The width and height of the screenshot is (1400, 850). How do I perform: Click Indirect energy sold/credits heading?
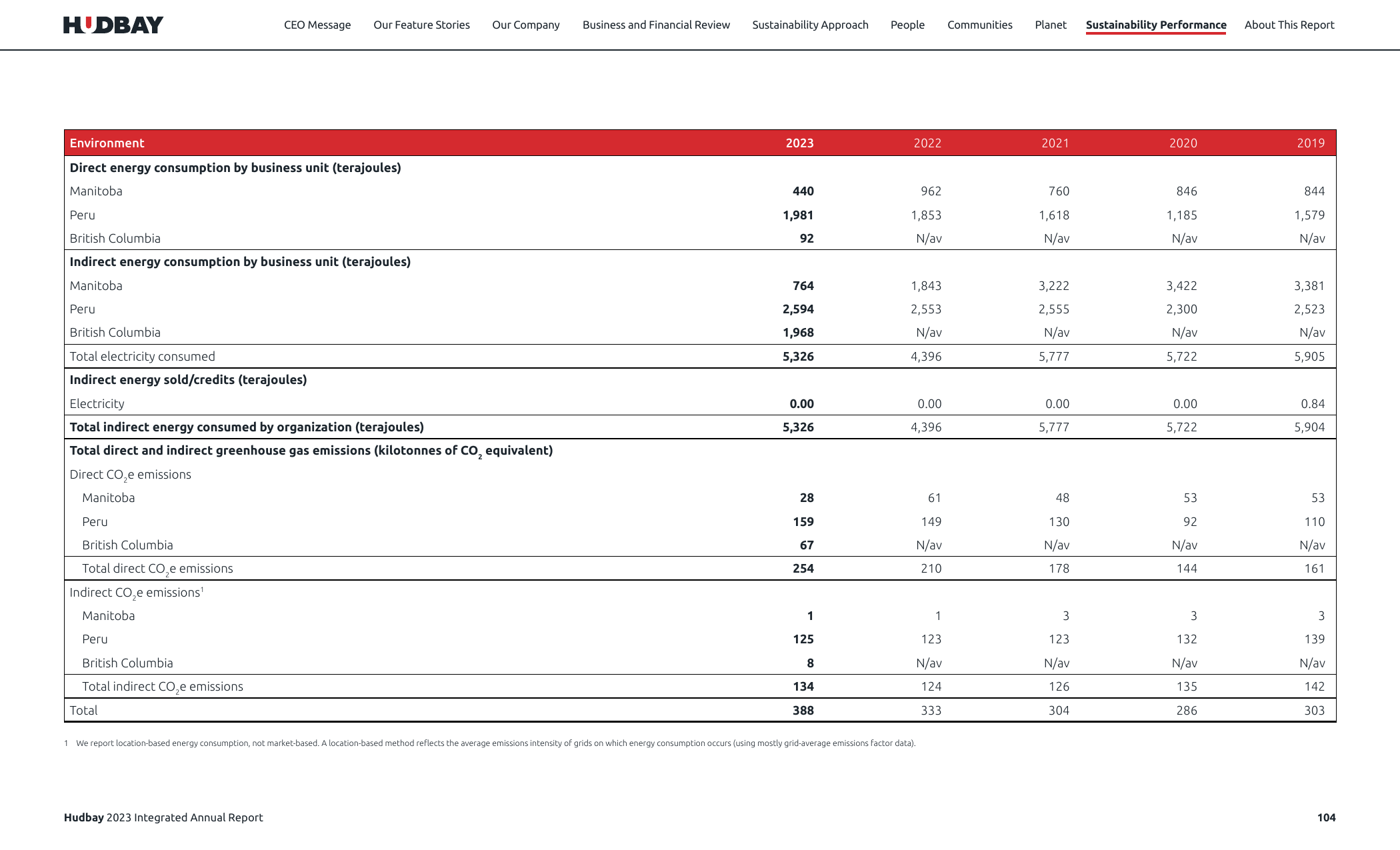[188, 380]
